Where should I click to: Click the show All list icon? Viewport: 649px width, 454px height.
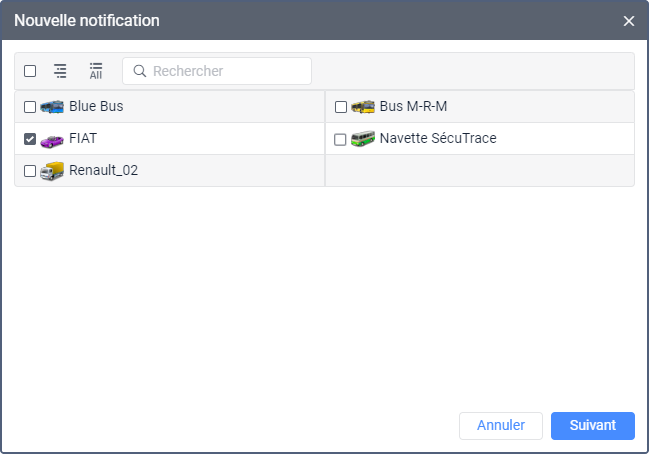[x=96, y=71]
